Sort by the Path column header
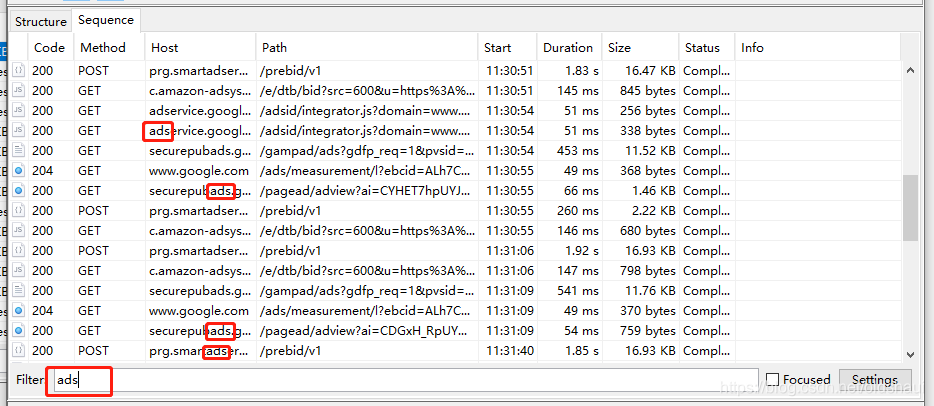Screen dimensions: 934x406 point(366,48)
